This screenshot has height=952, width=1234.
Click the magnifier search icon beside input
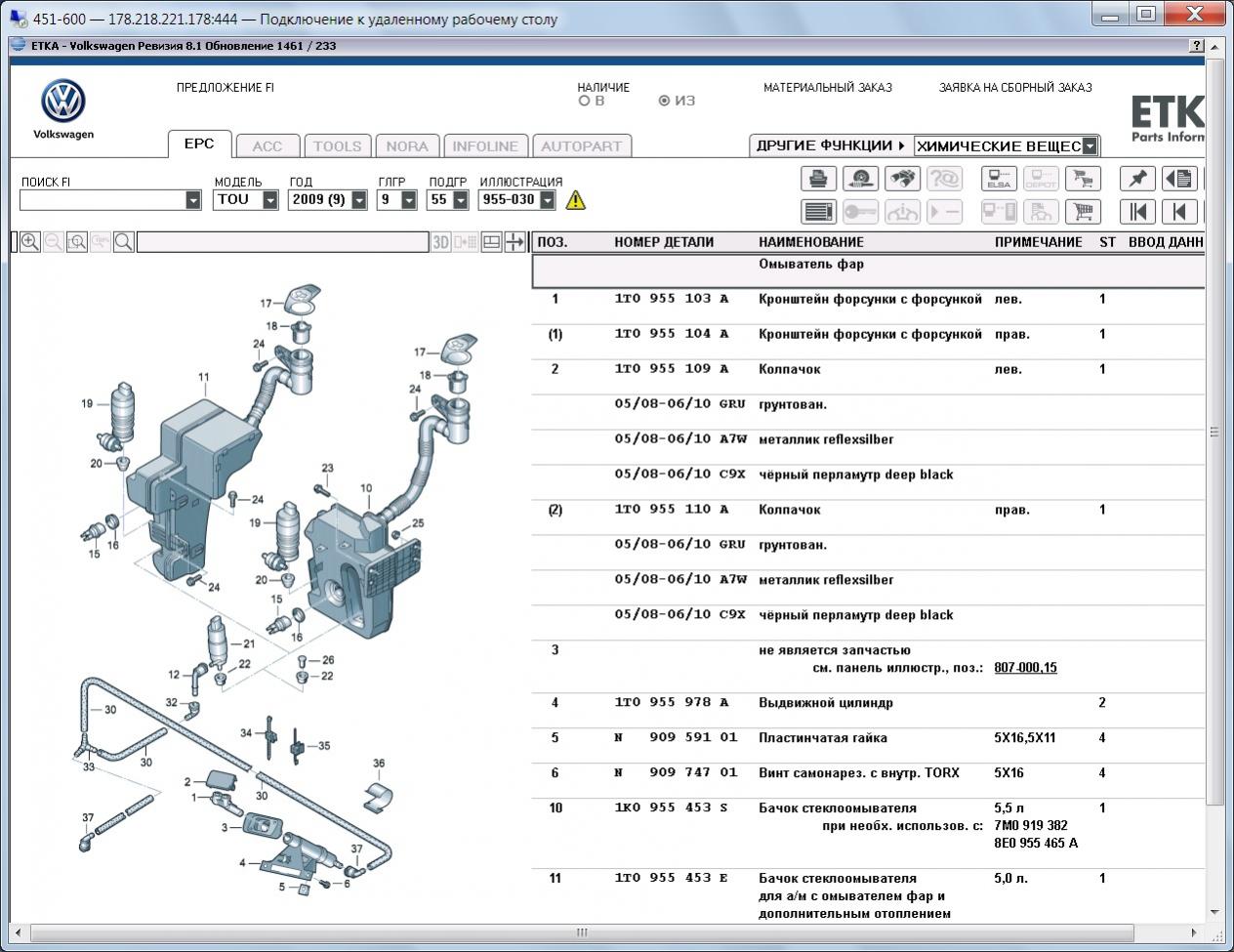click(x=124, y=242)
